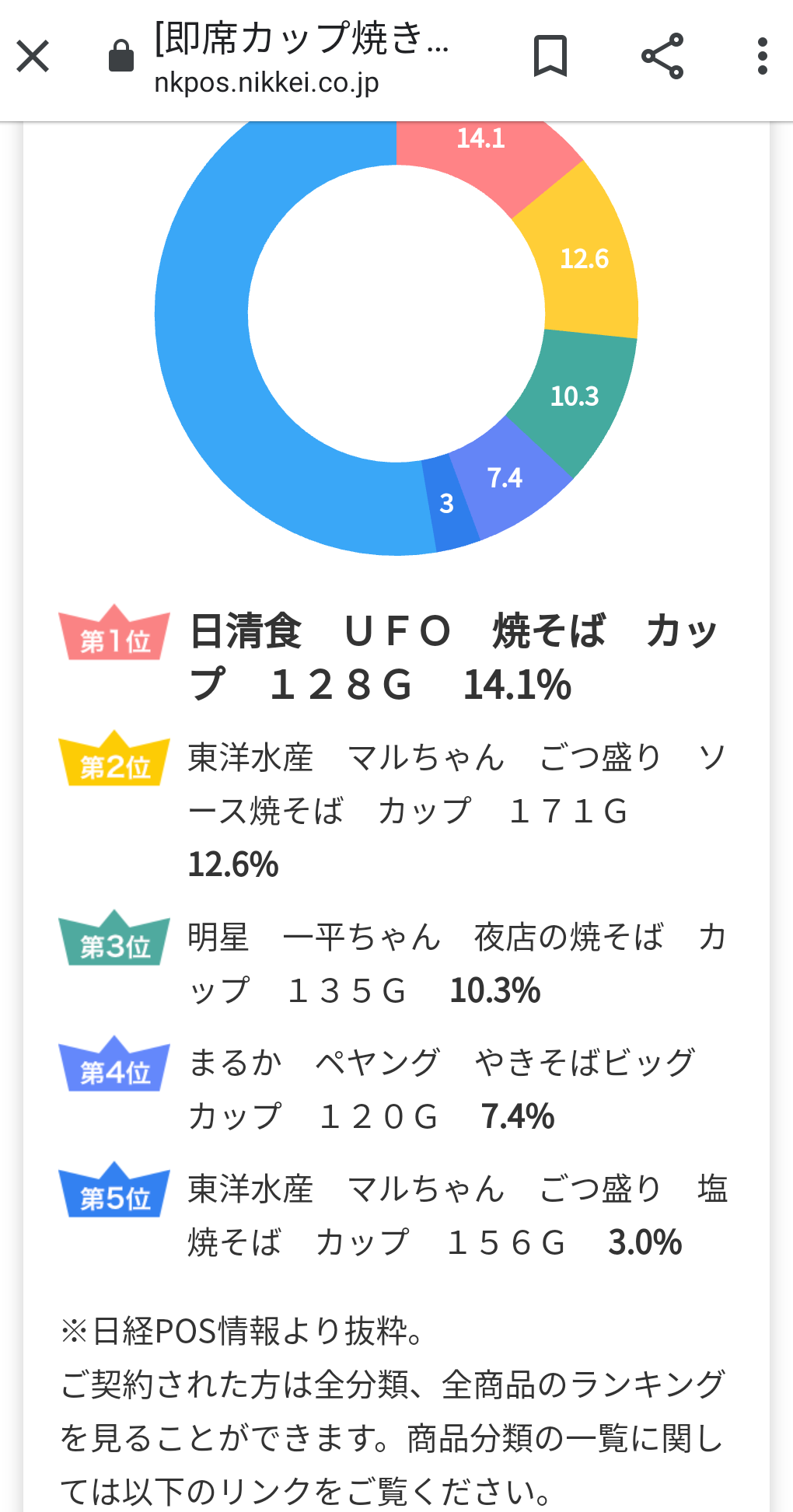Tap the second place yellow crown badge
The width and height of the screenshot is (793, 1512).
tap(114, 759)
